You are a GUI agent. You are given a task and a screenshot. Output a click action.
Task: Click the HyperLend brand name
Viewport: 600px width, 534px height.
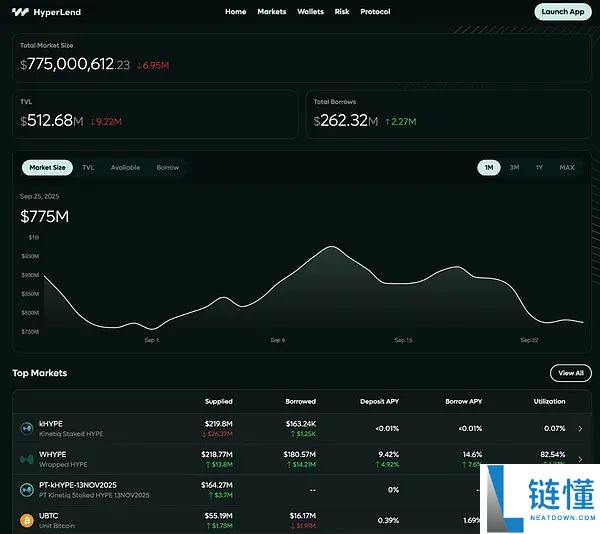(x=57, y=12)
